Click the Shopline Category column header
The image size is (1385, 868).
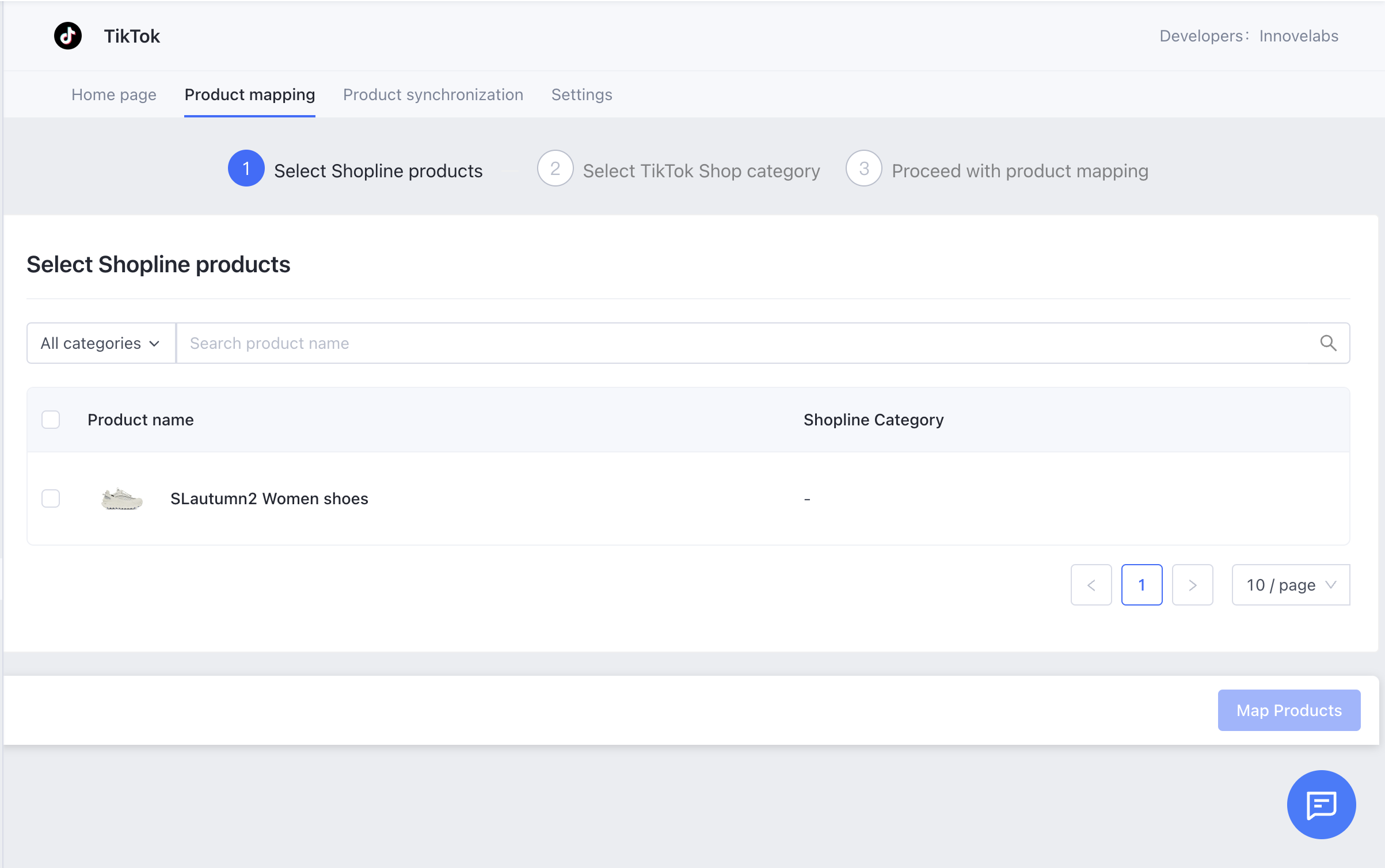[873, 420]
